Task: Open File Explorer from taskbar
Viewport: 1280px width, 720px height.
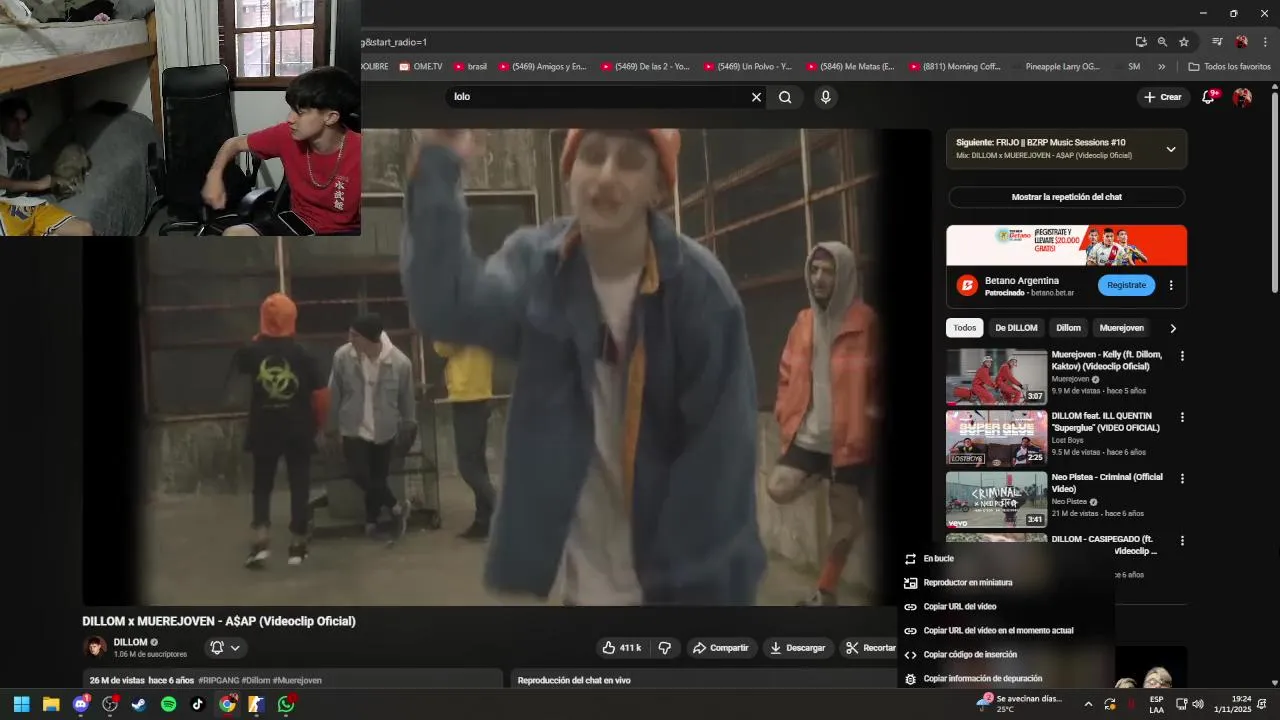Action: pyautogui.click(x=51, y=704)
